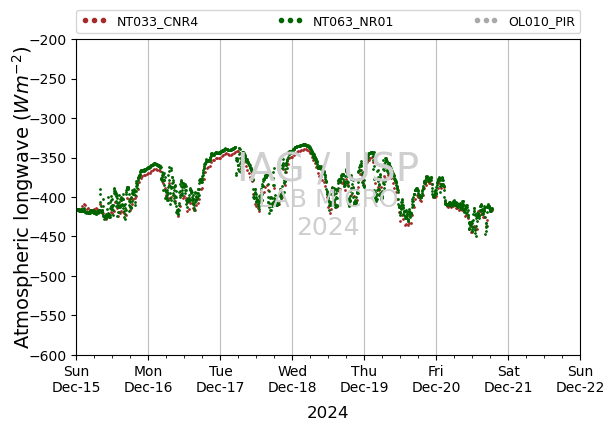The width and height of the screenshot is (614, 431).
Task: Select the Fri Dec-20 axis label
Action: tap(436, 379)
